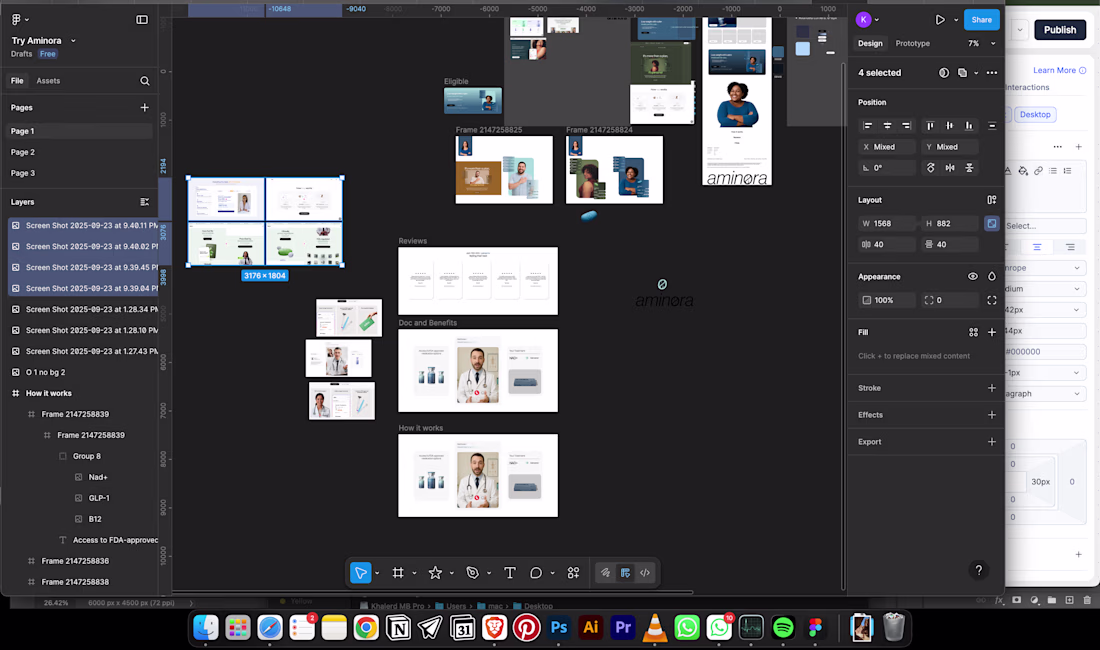Click the opacity 100% field
This screenshot has width=1100, height=650.
[x=887, y=300]
